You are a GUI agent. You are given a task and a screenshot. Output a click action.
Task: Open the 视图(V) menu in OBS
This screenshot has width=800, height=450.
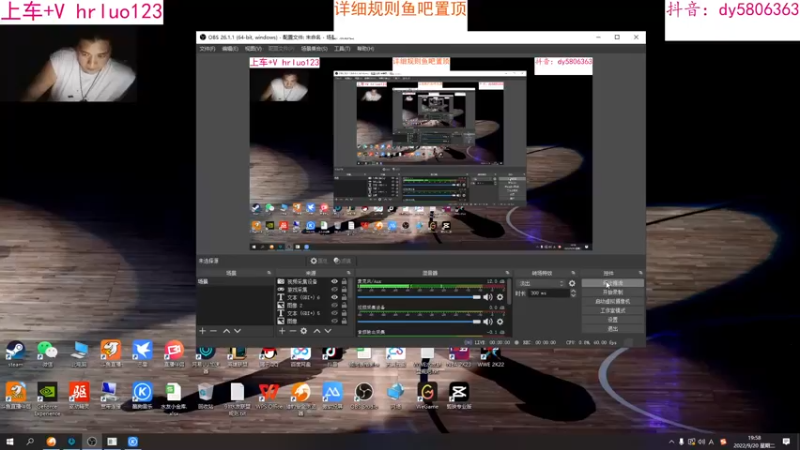point(253,49)
